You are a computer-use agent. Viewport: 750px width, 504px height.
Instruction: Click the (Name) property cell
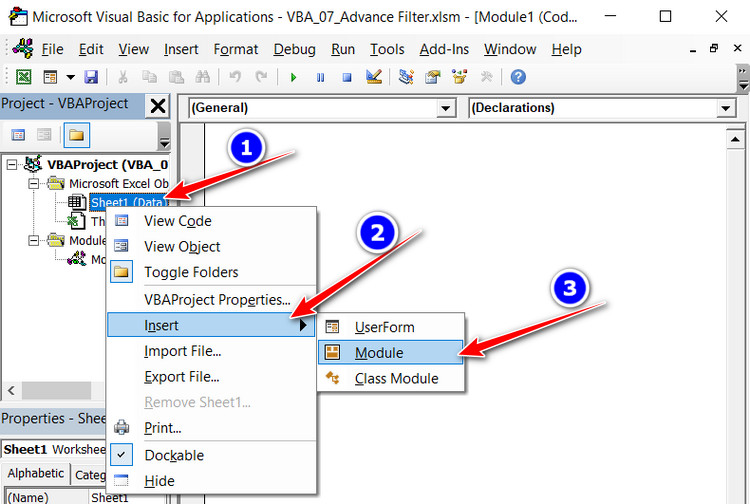pyautogui.click(x=46, y=497)
